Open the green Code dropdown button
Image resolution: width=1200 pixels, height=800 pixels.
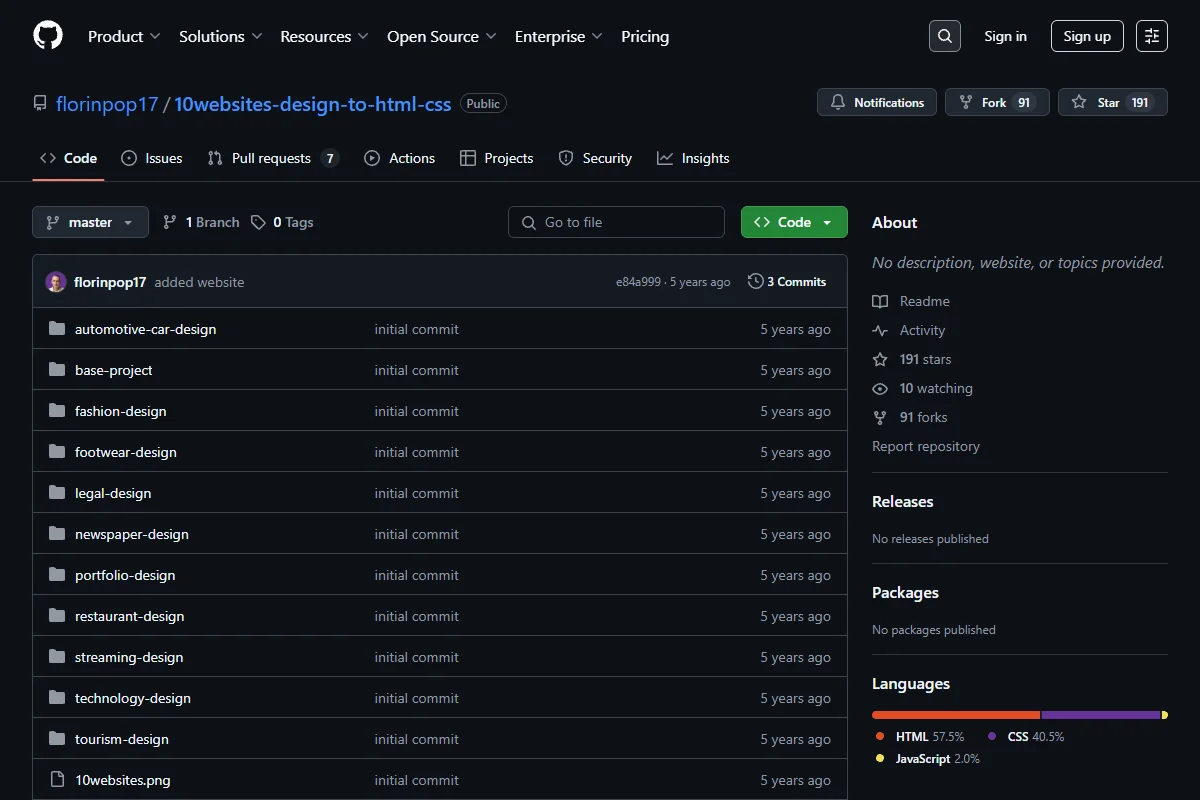[794, 222]
